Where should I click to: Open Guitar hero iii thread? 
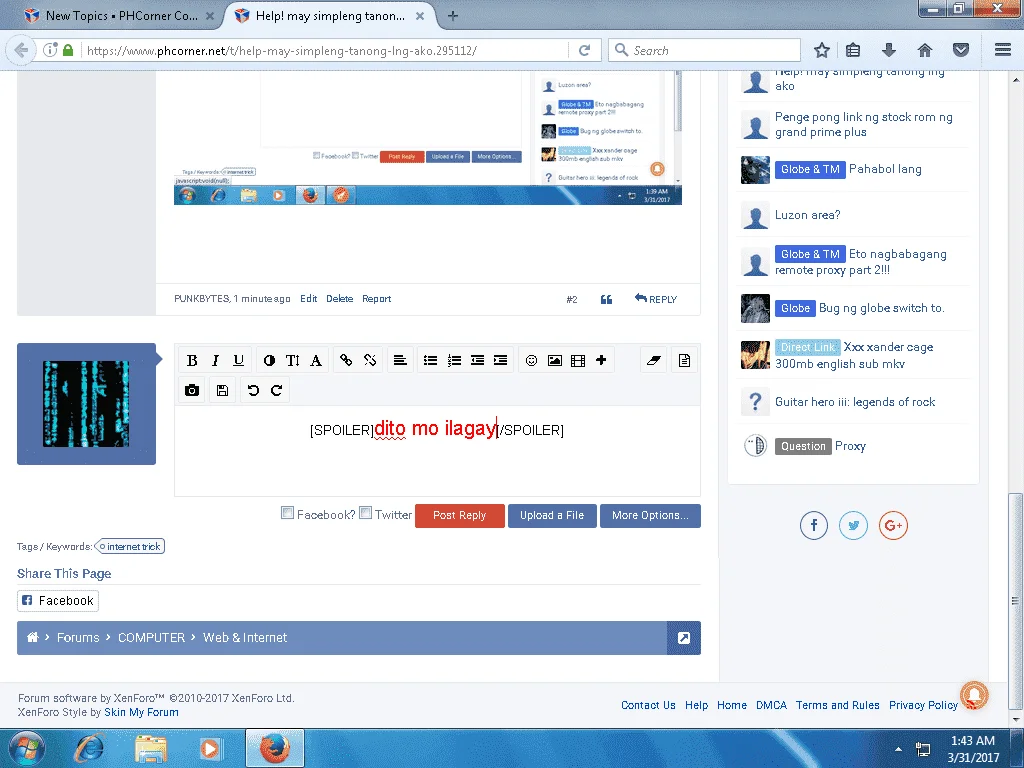point(855,402)
